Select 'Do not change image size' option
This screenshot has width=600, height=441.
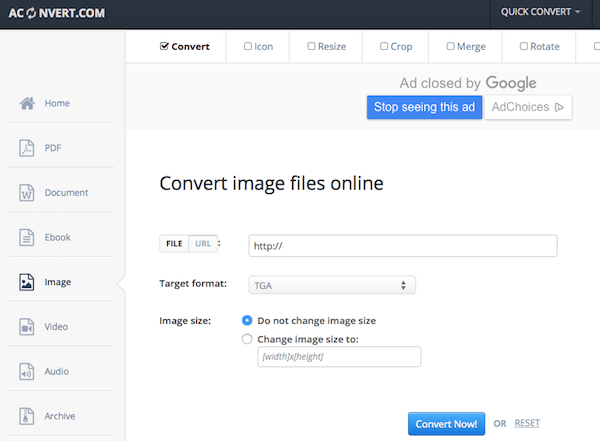(247, 321)
